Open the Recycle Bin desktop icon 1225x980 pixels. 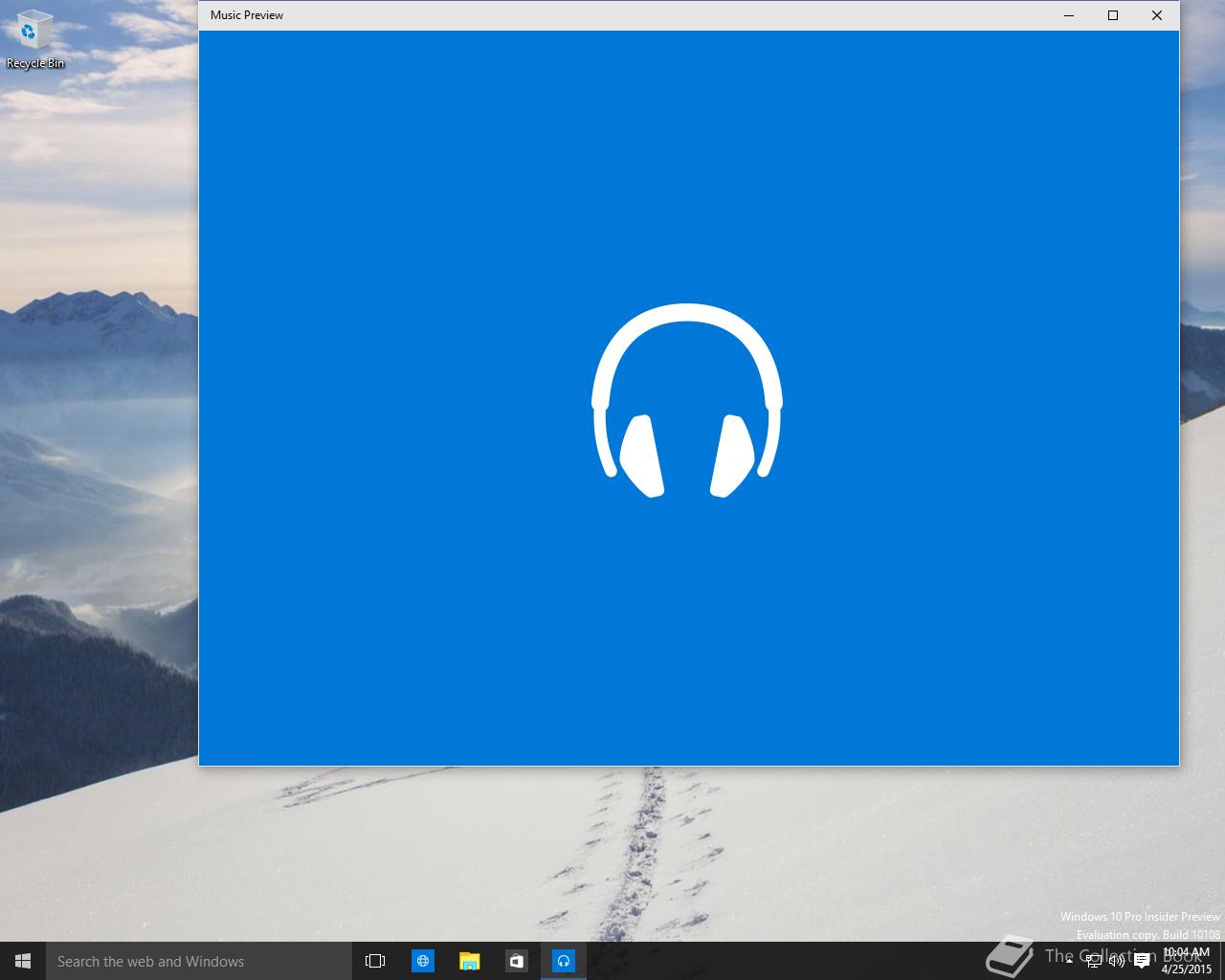pyautogui.click(x=35, y=40)
